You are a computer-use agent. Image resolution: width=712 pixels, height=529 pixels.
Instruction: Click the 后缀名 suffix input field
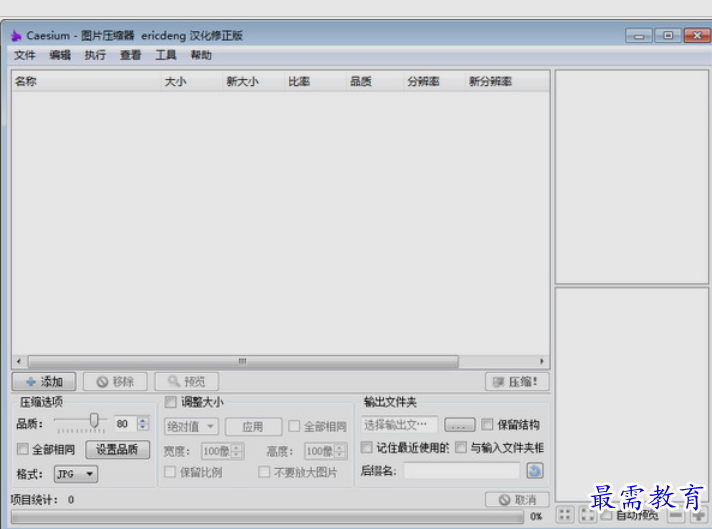point(462,471)
